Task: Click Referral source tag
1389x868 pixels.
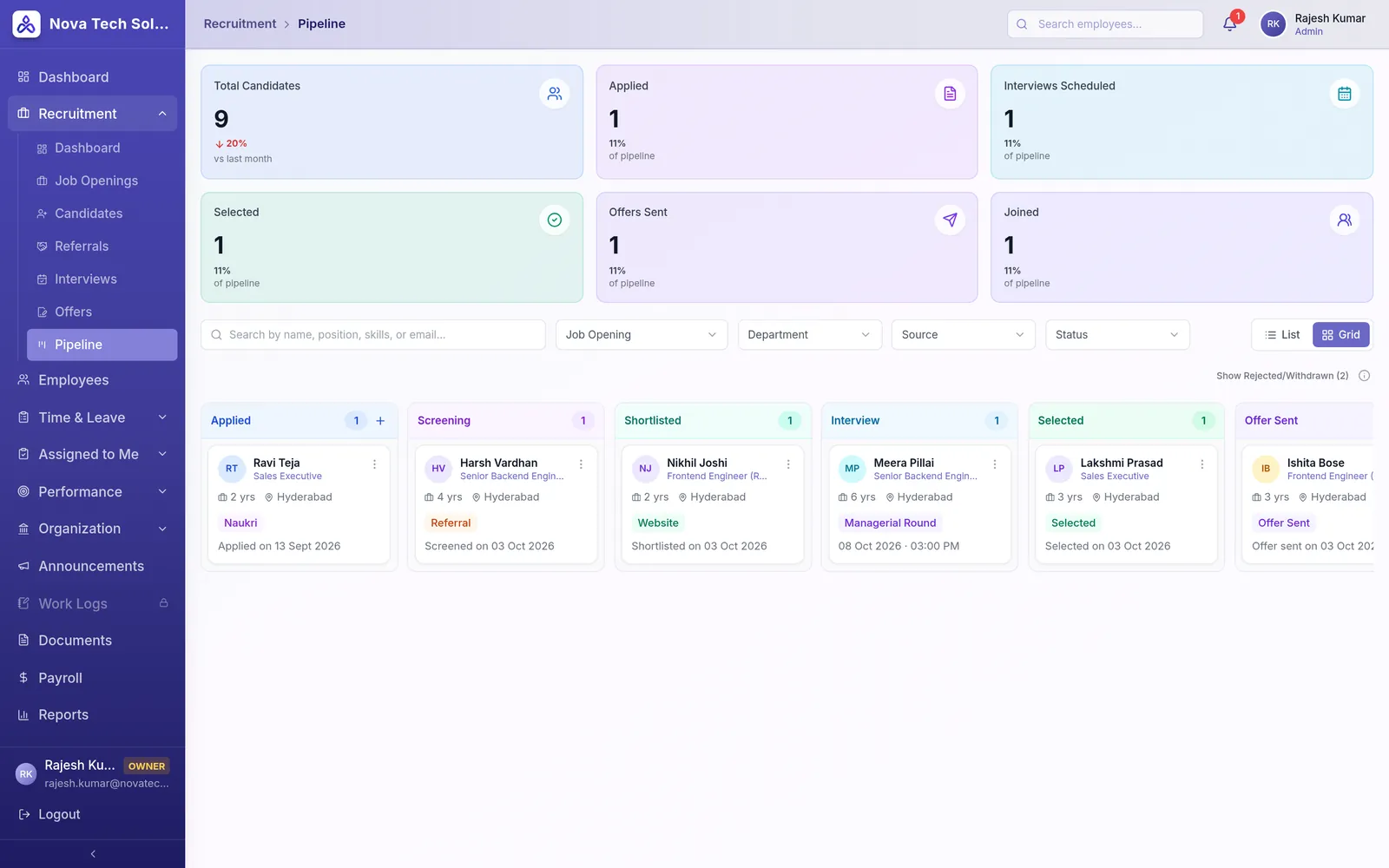Action: click(x=451, y=523)
